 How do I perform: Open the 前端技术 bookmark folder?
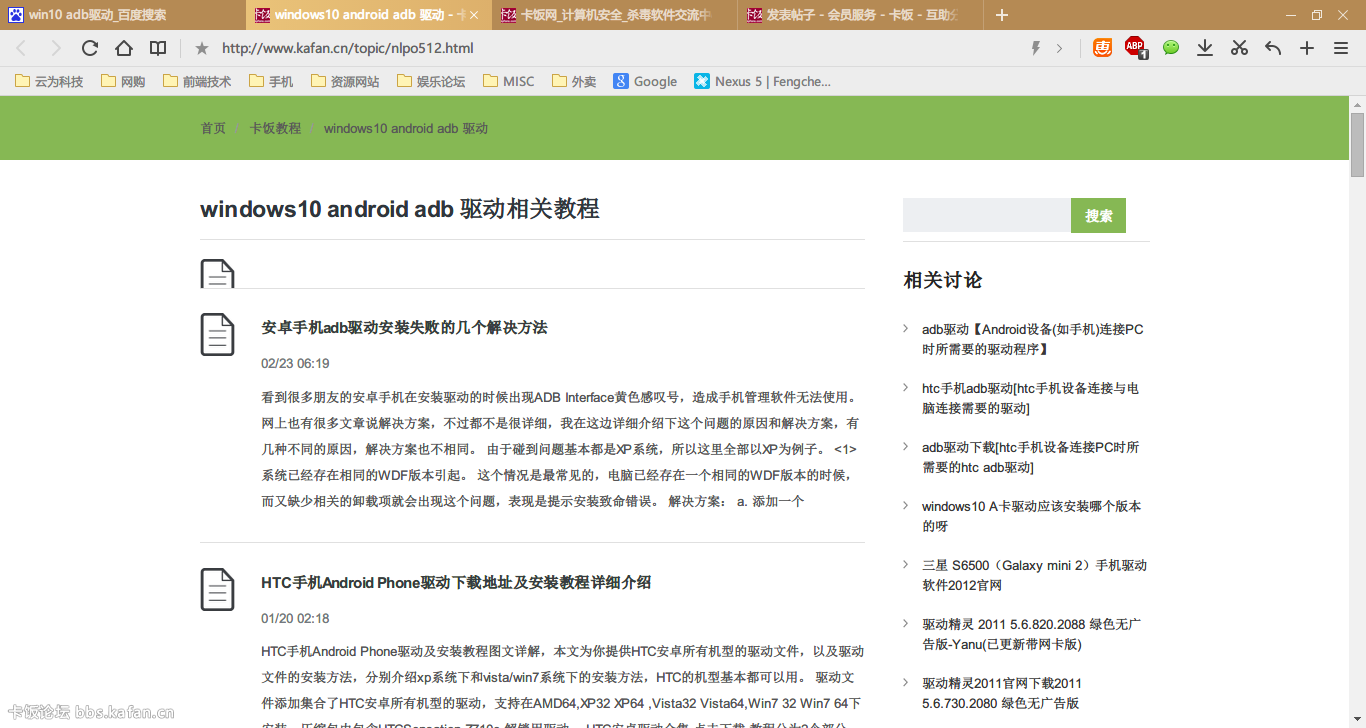click(x=196, y=82)
